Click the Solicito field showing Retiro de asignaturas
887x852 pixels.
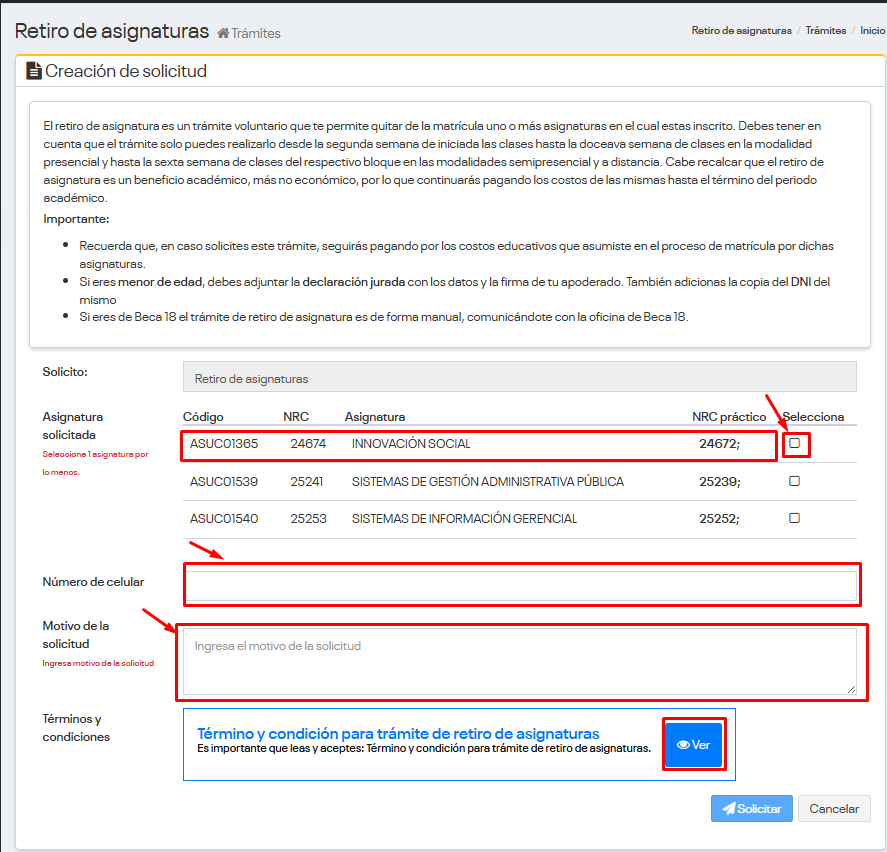pos(520,376)
